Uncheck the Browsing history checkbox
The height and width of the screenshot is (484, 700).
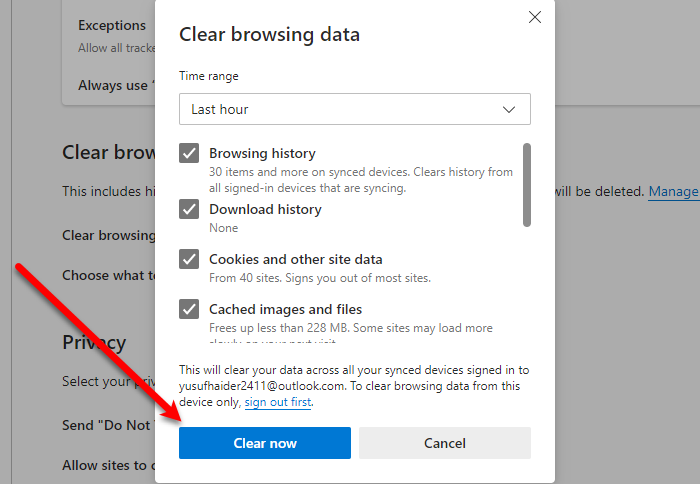pyautogui.click(x=190, y=154)
